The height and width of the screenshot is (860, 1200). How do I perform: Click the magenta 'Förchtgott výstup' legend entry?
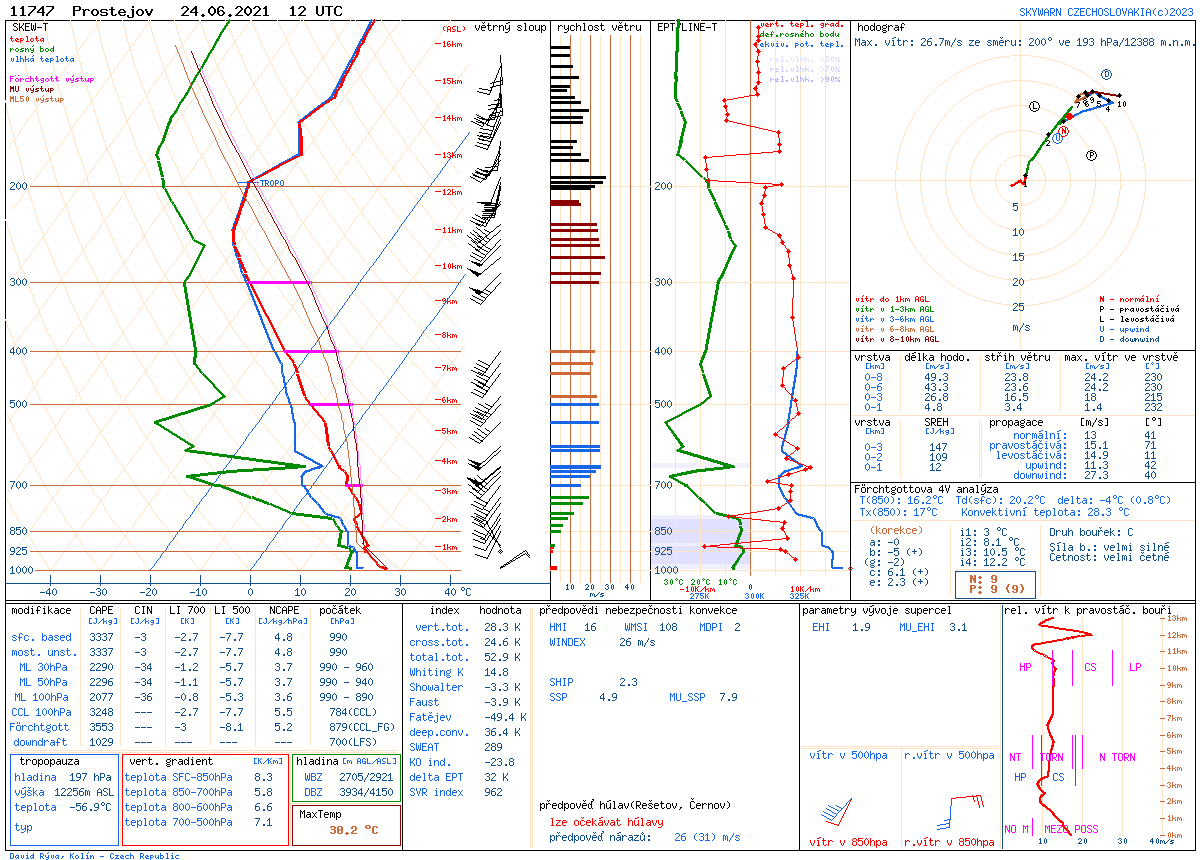click(52, 79)
